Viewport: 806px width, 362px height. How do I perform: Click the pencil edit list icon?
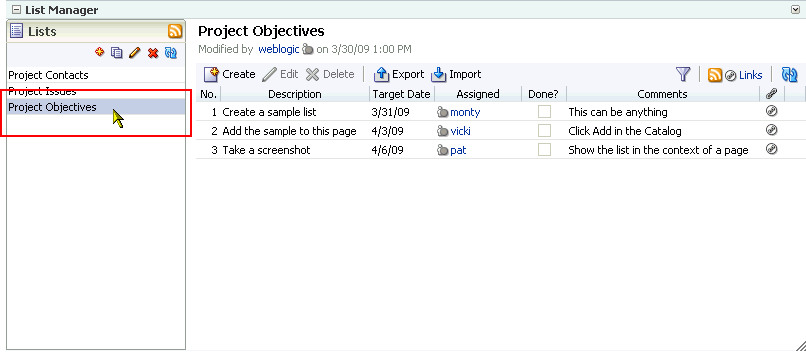(135, 52)
